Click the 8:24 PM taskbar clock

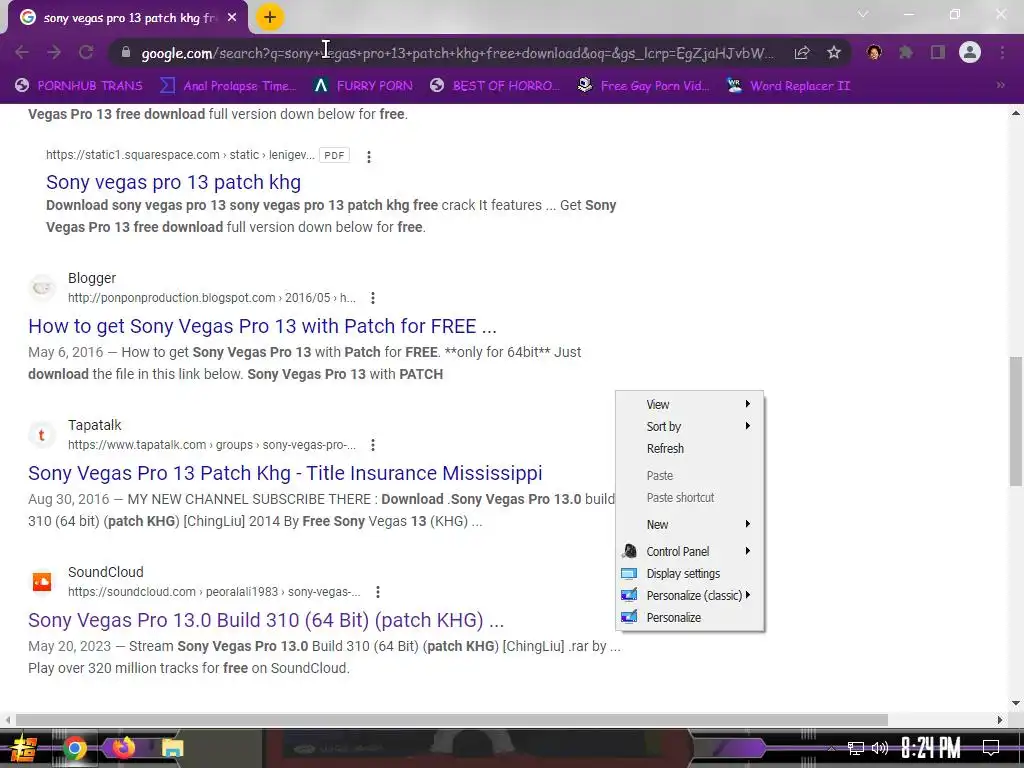(x=931, y=748)
